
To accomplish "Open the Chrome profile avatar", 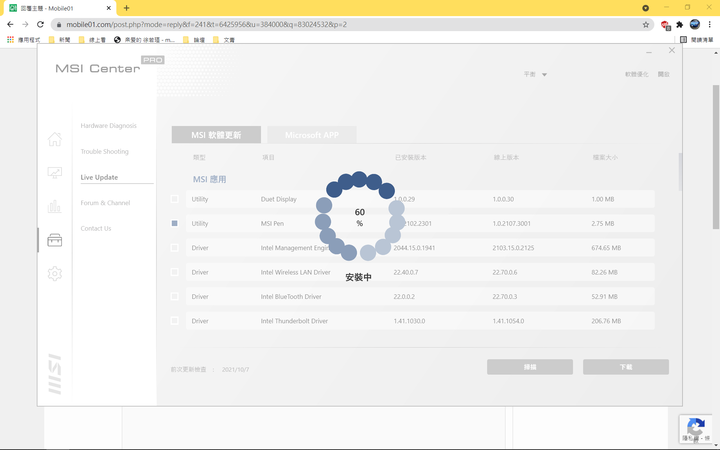I will 695,24.
